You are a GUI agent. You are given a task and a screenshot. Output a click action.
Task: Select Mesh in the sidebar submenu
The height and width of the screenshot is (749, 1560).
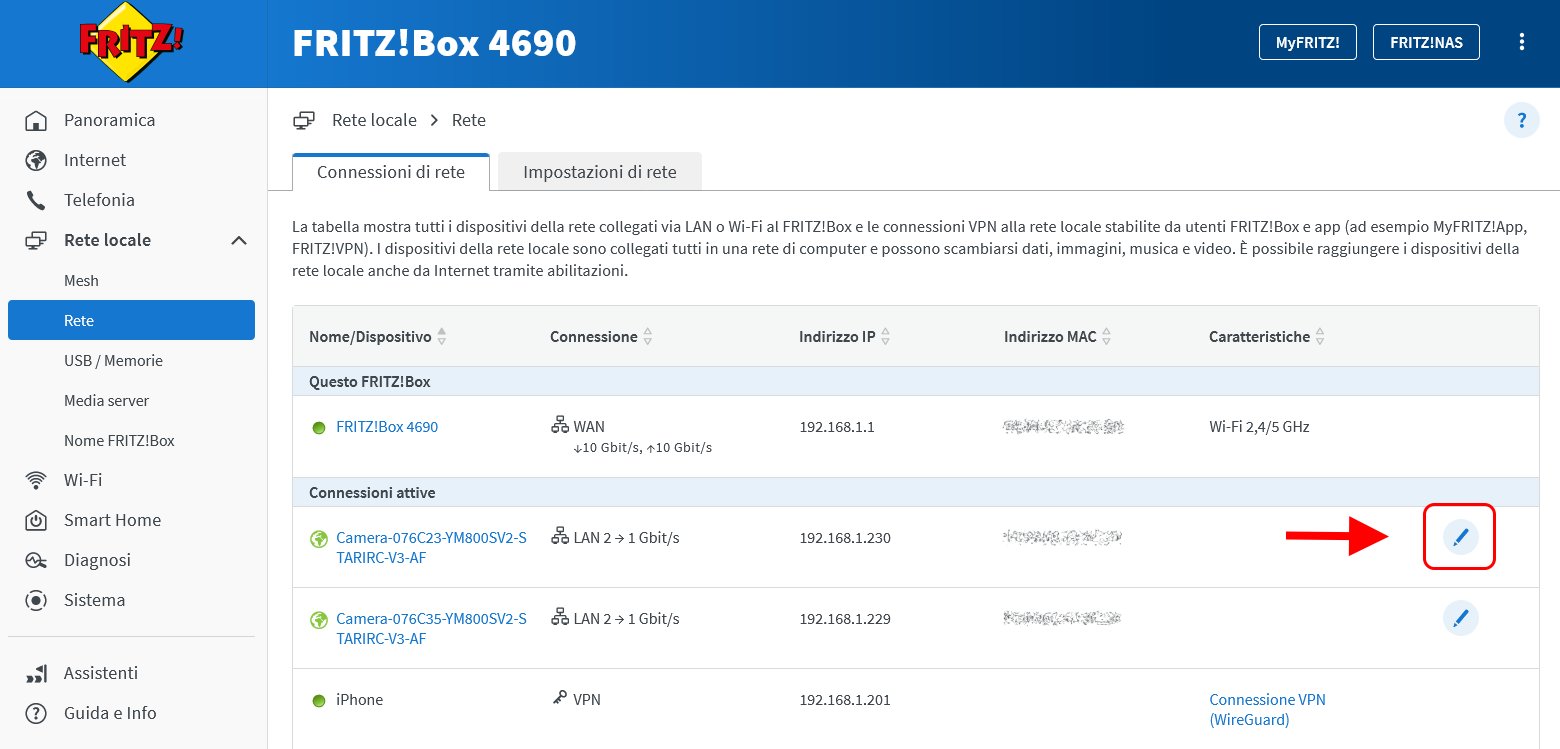pos(81,281)
